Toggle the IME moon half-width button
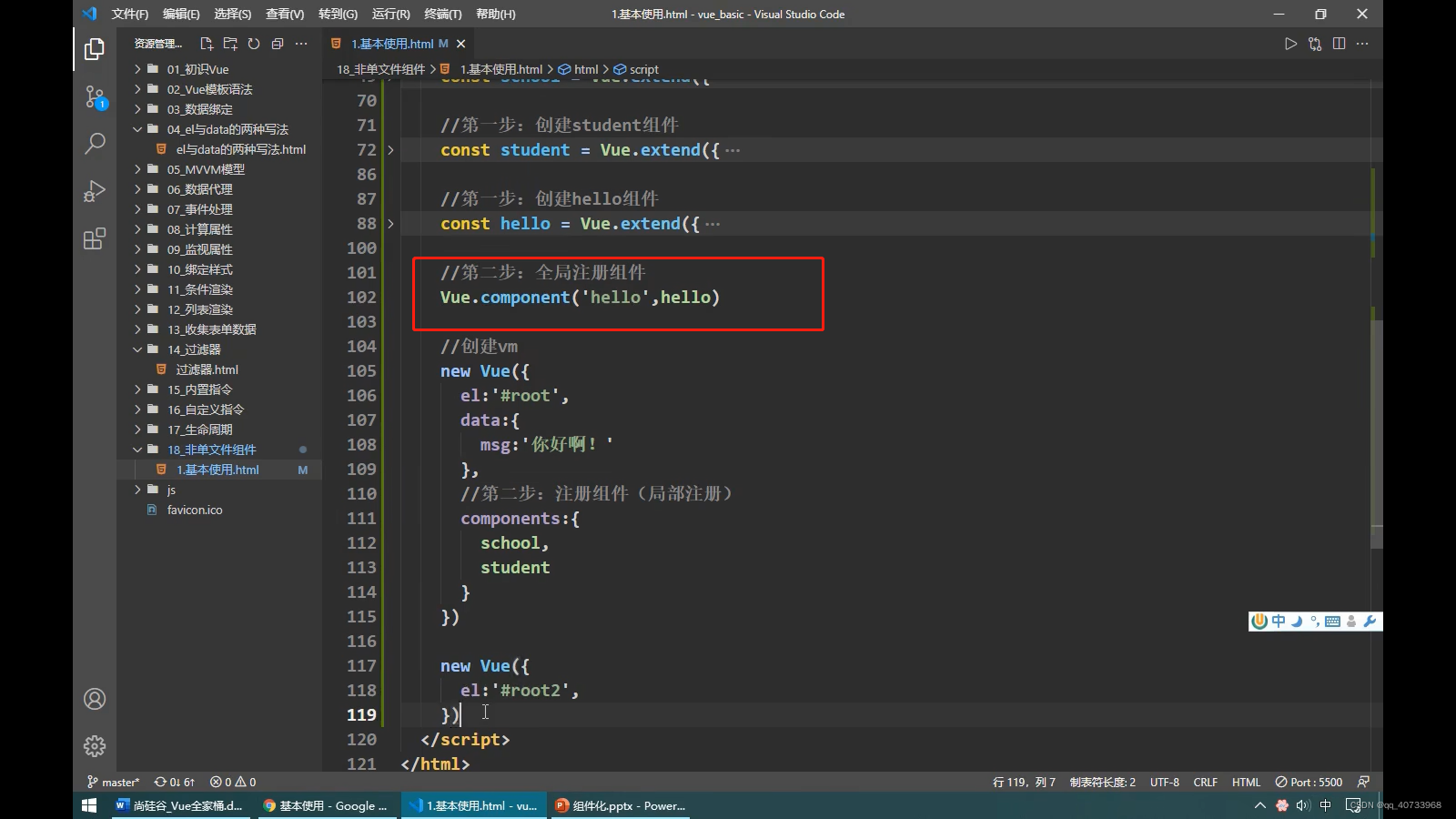 click(x=1297, y=621)
